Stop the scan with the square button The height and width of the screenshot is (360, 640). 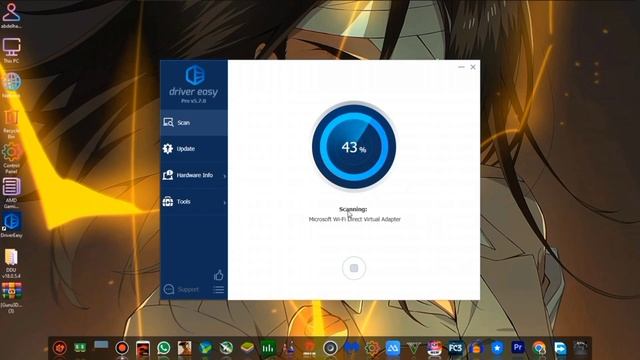point(354,268)
